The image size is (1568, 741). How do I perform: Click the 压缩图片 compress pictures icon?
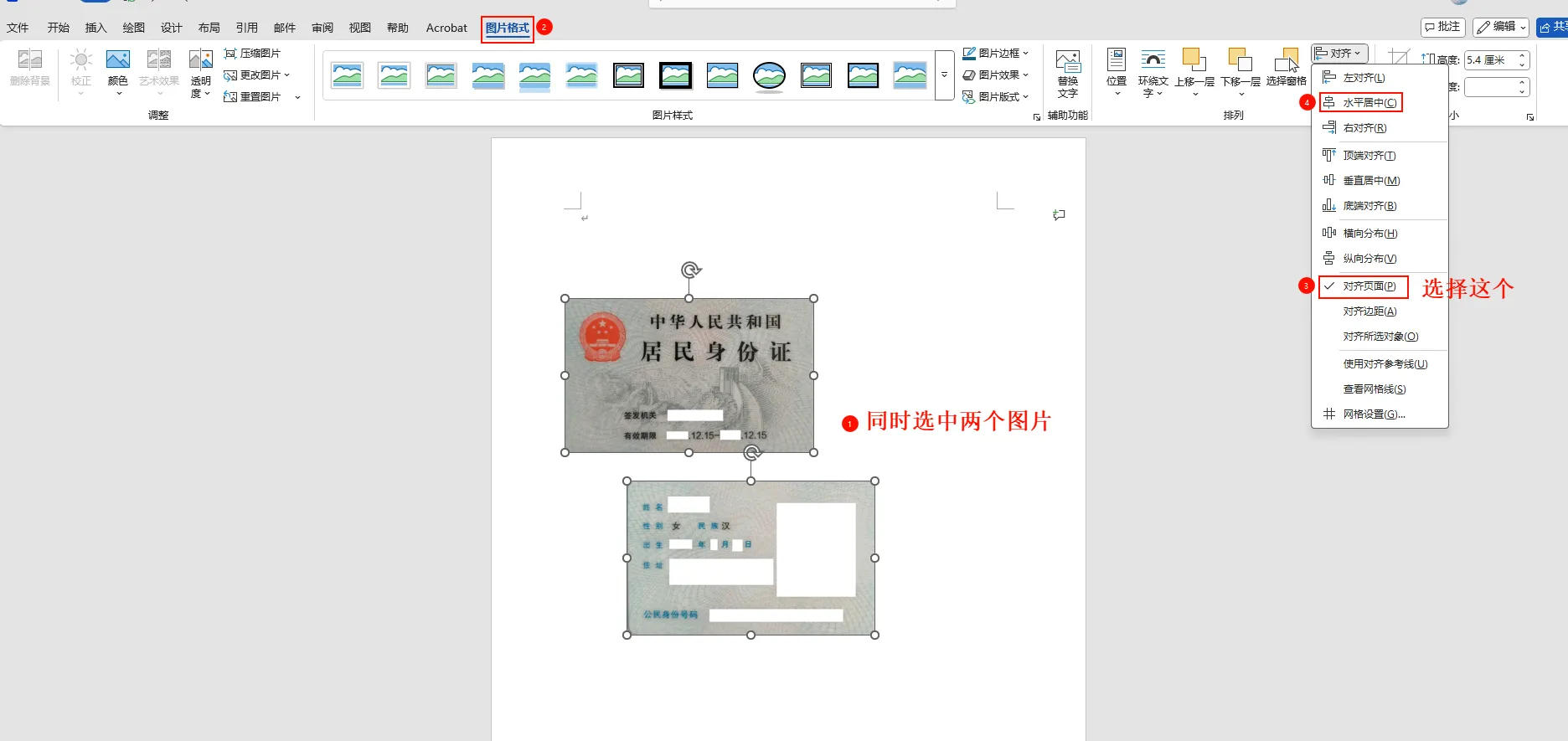[230, 53]
